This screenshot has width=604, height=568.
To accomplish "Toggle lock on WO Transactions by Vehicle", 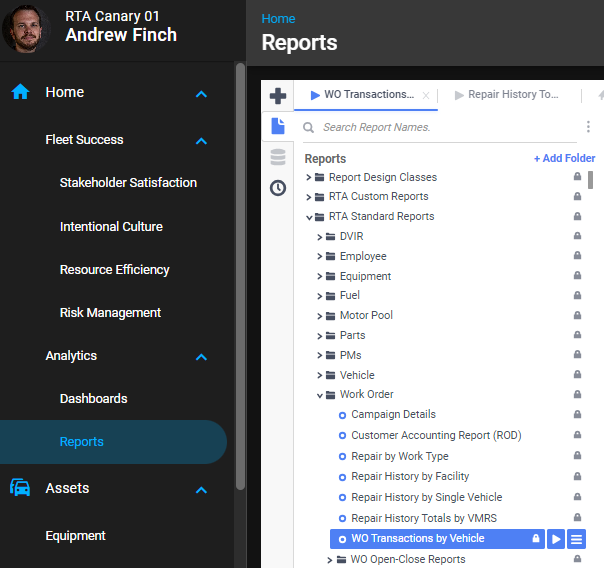I will point(536,539).
